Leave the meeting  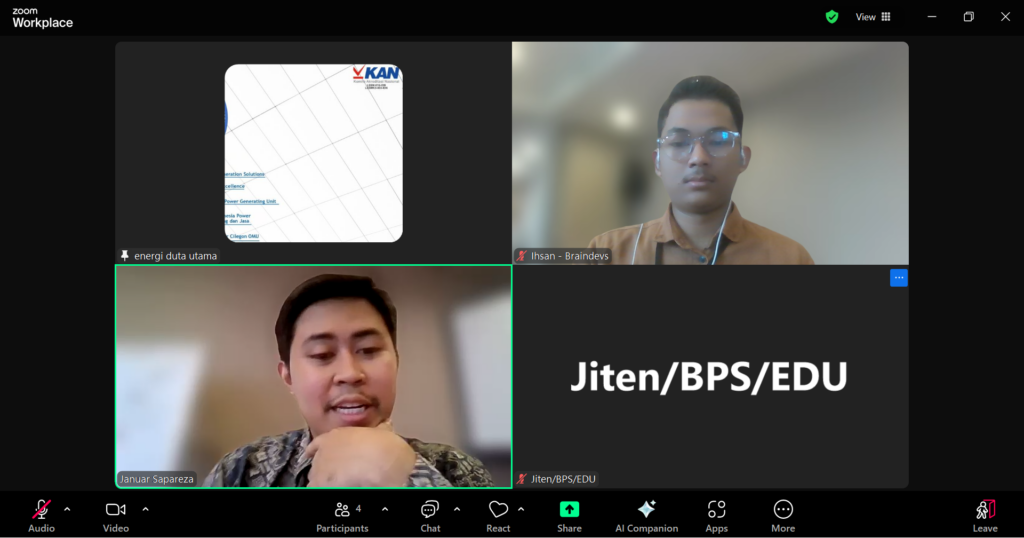(x=985, y=510)
